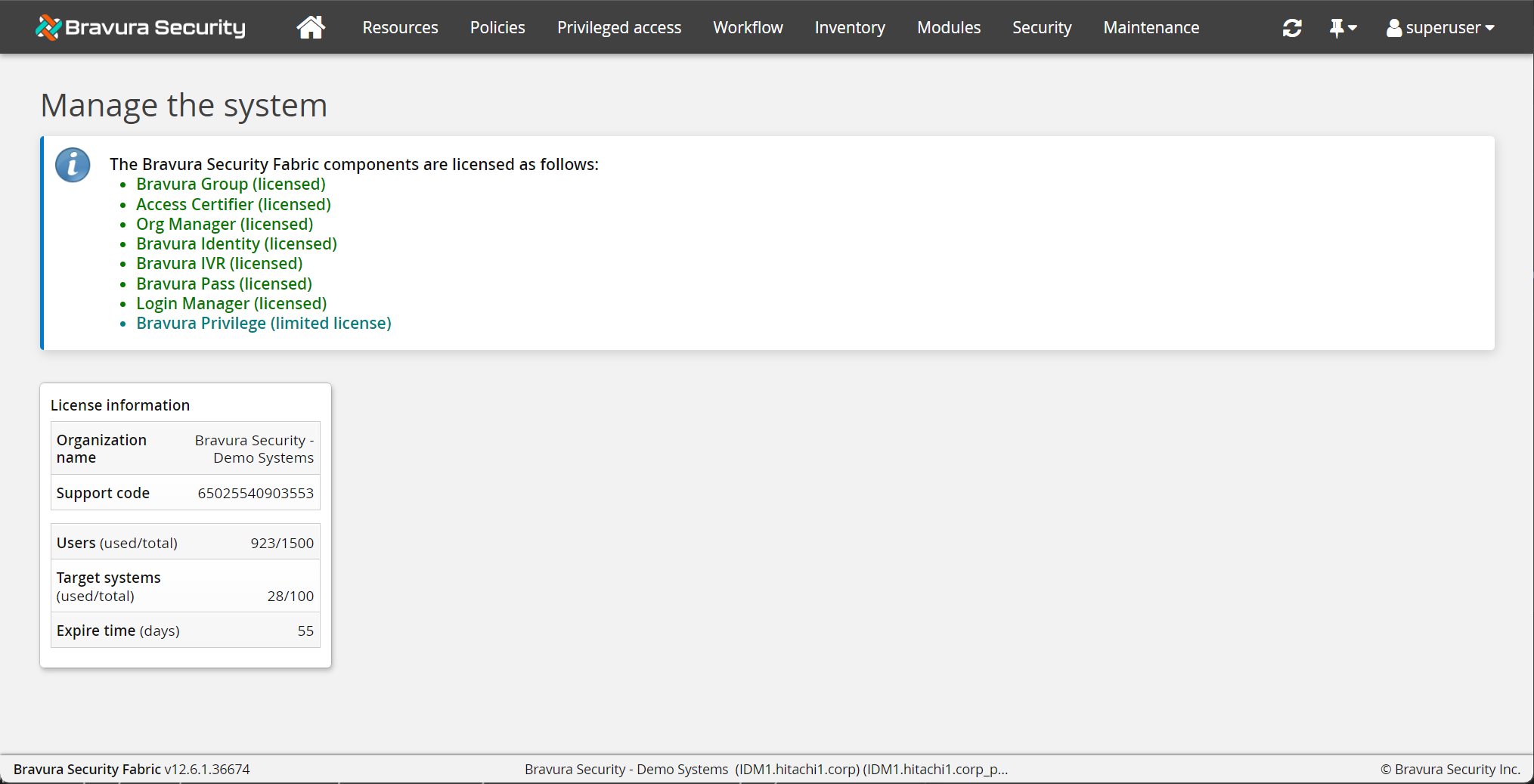Screen dimensions: 1534x784
Task: Click the info icon beside the license notice
Action: [x=73, y=165]
